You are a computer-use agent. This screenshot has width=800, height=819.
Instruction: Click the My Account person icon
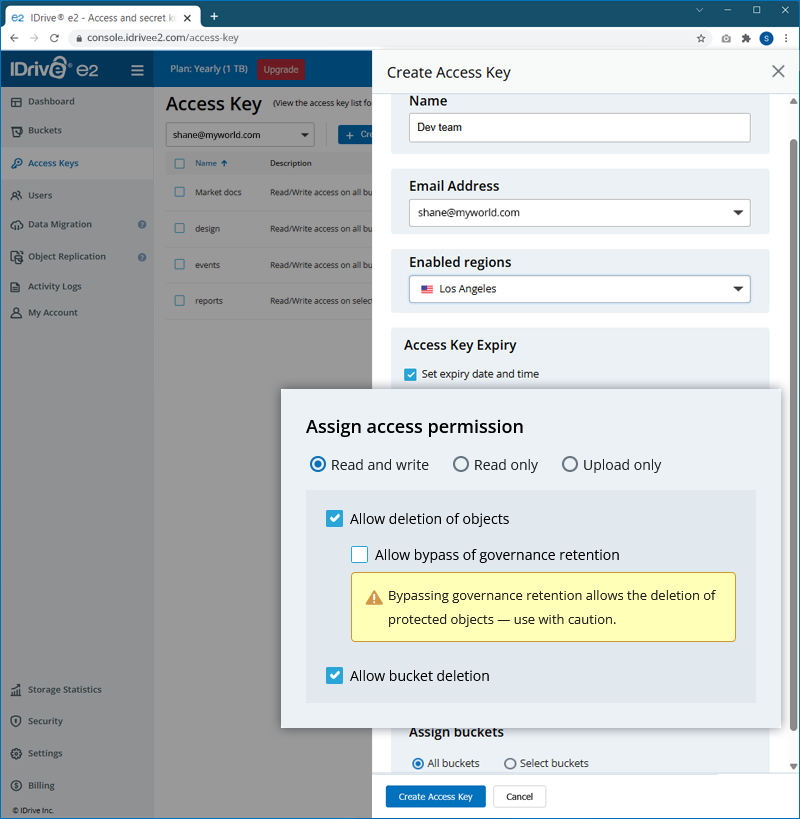tap(16, 313)
